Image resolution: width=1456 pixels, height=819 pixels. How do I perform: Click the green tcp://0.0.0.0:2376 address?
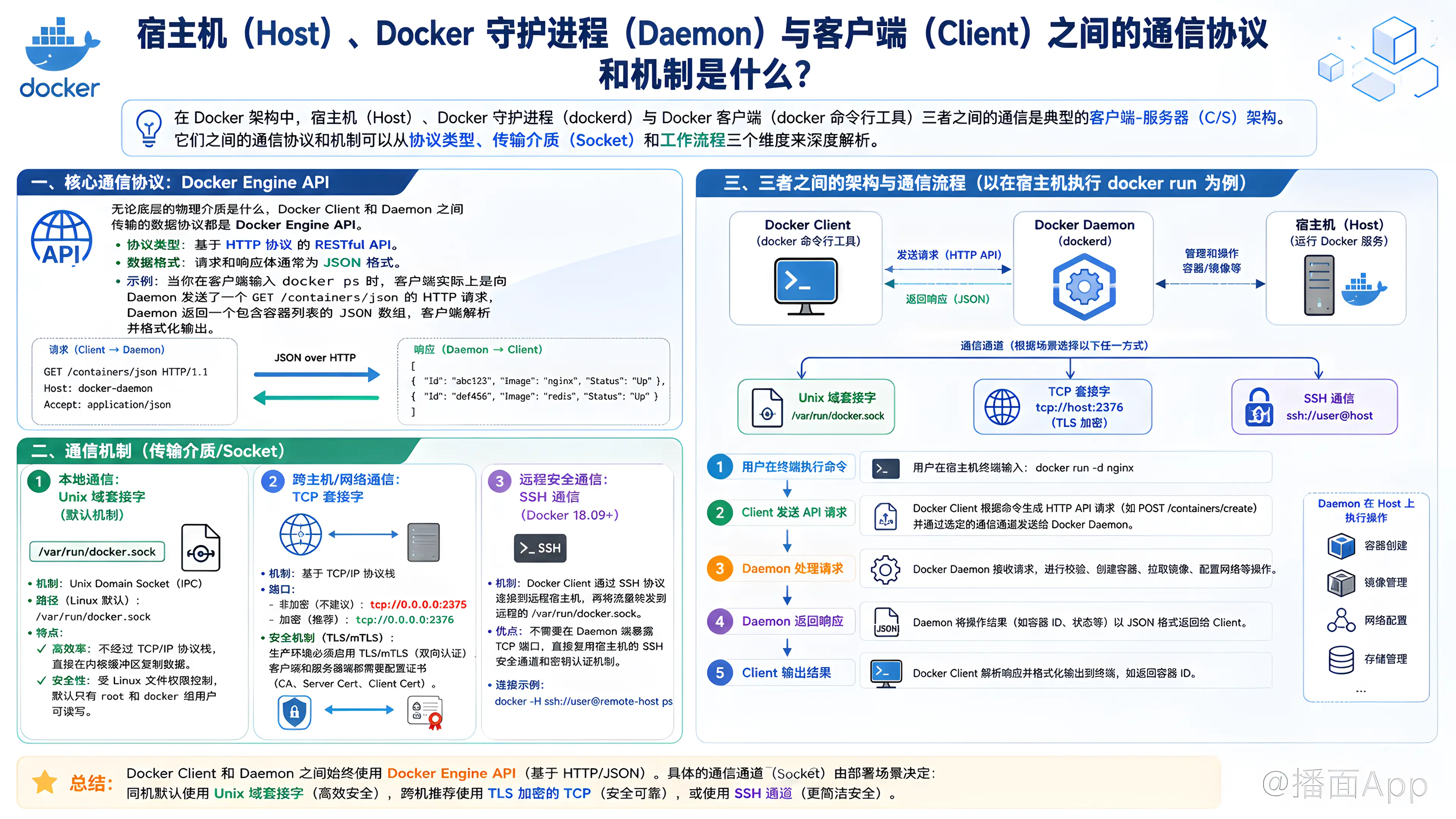pos(405,620)
